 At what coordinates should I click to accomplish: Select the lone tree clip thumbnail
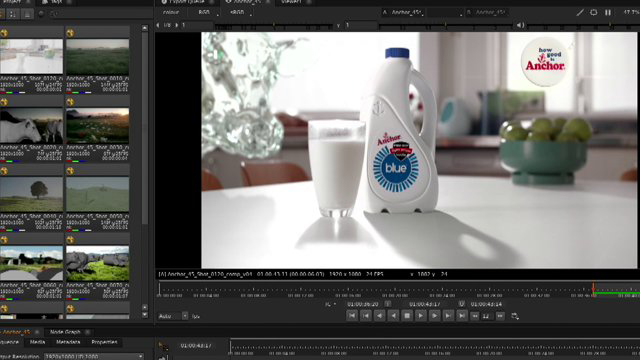point(31,194)
